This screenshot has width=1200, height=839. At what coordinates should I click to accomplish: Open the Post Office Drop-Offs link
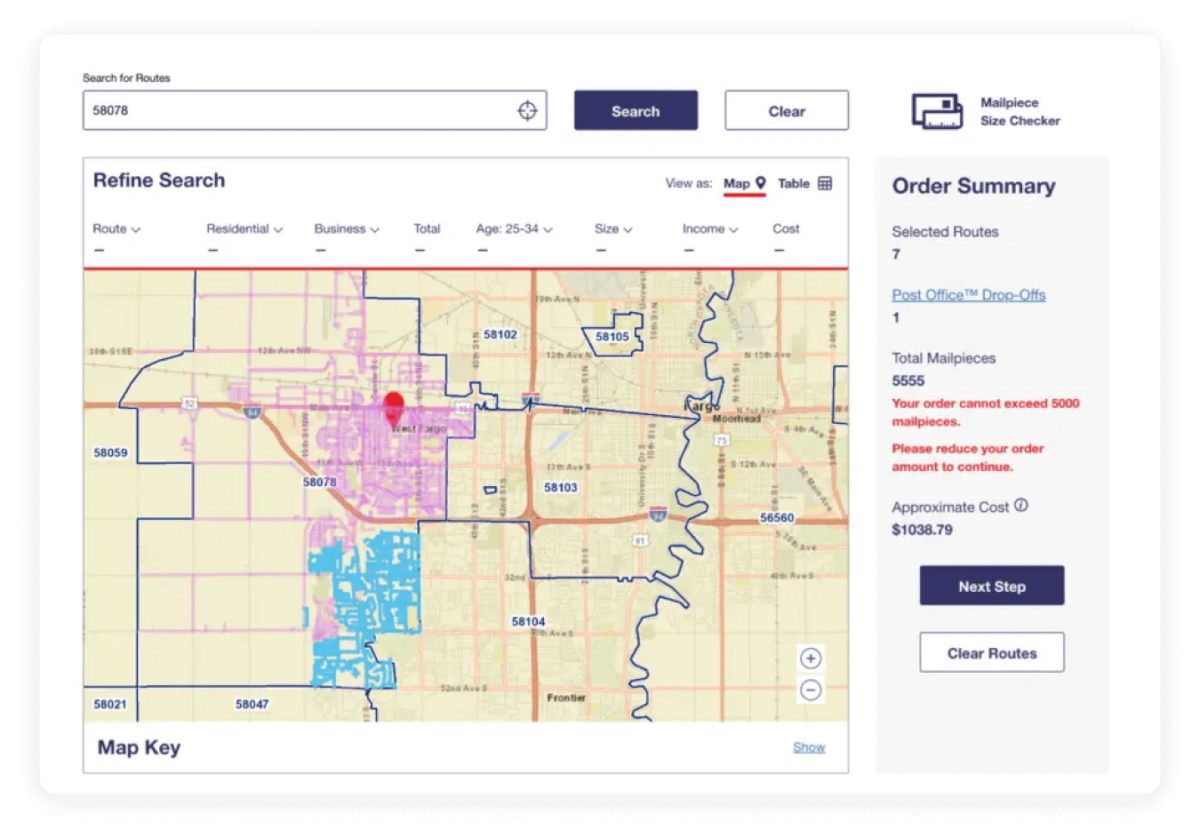coord(968,294)
